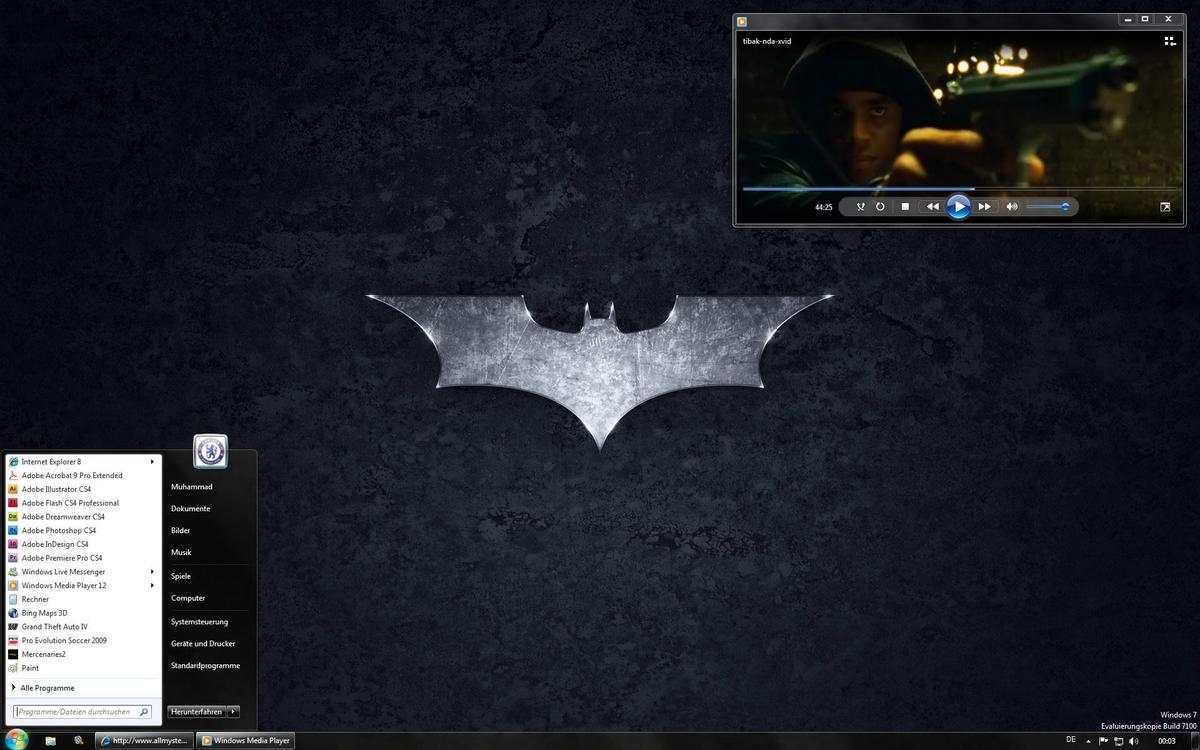Open Dokumente in Start menu

click(x=190, y=509)
